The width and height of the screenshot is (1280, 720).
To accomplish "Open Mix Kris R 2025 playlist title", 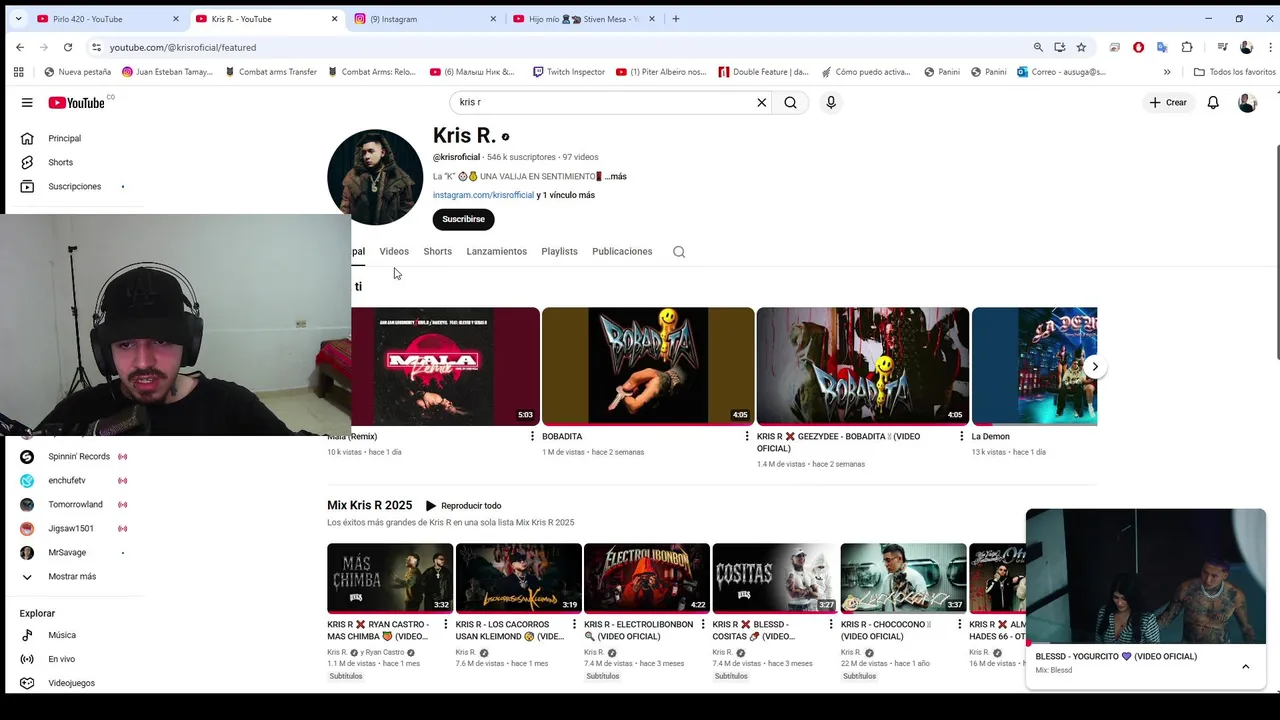I will 369,505.
